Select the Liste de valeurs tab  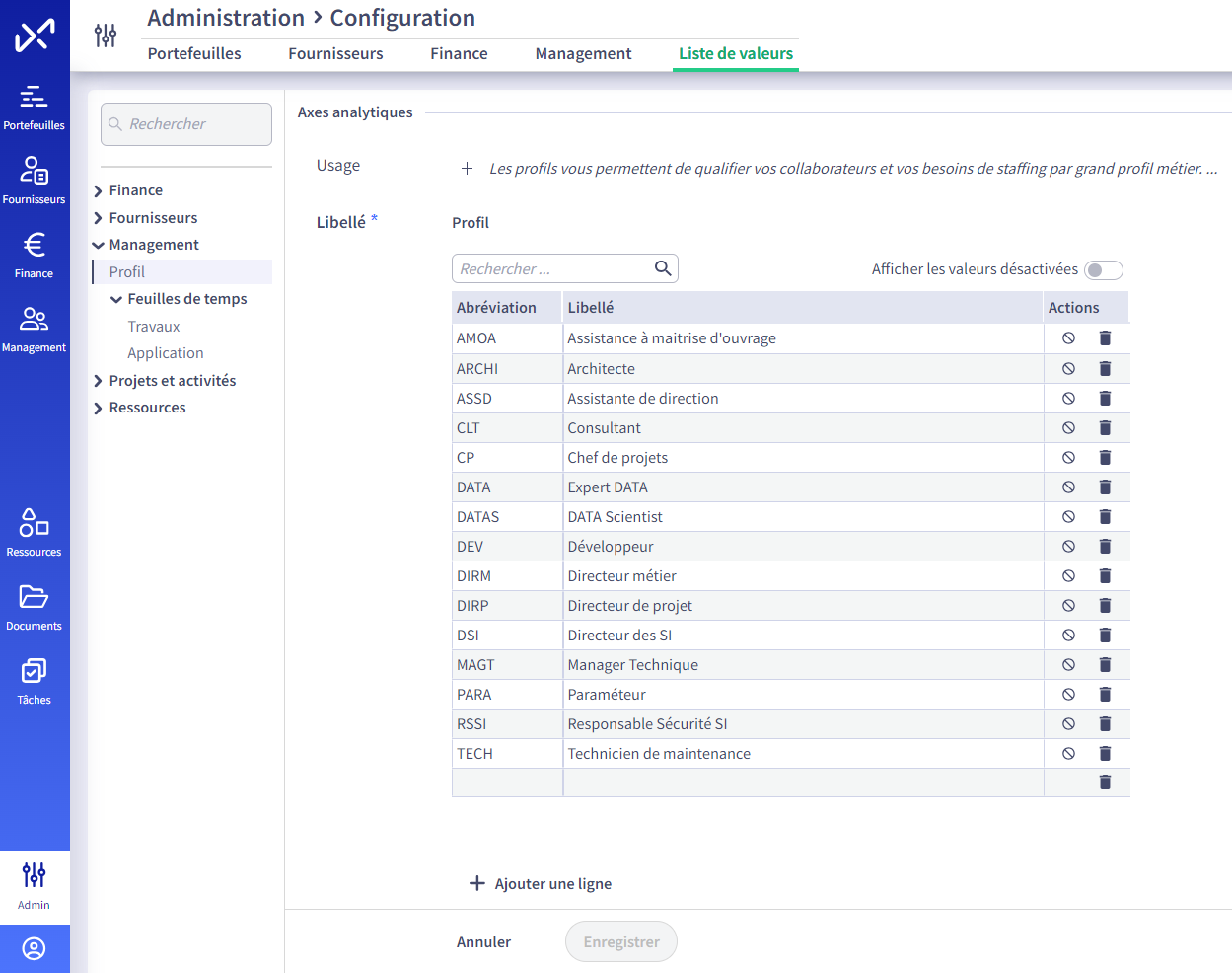[736, 54]
